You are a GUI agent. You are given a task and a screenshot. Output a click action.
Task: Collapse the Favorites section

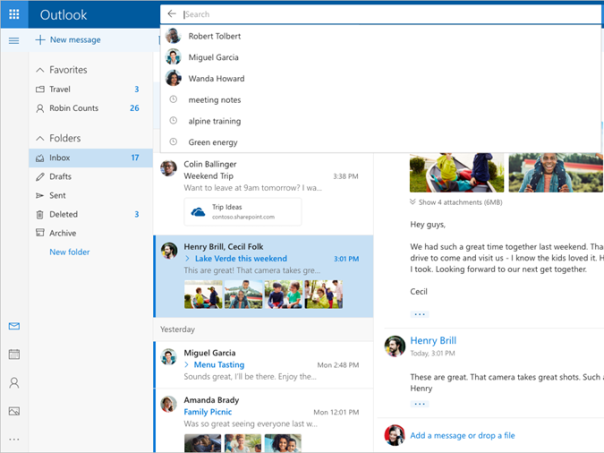pos(39,70)
